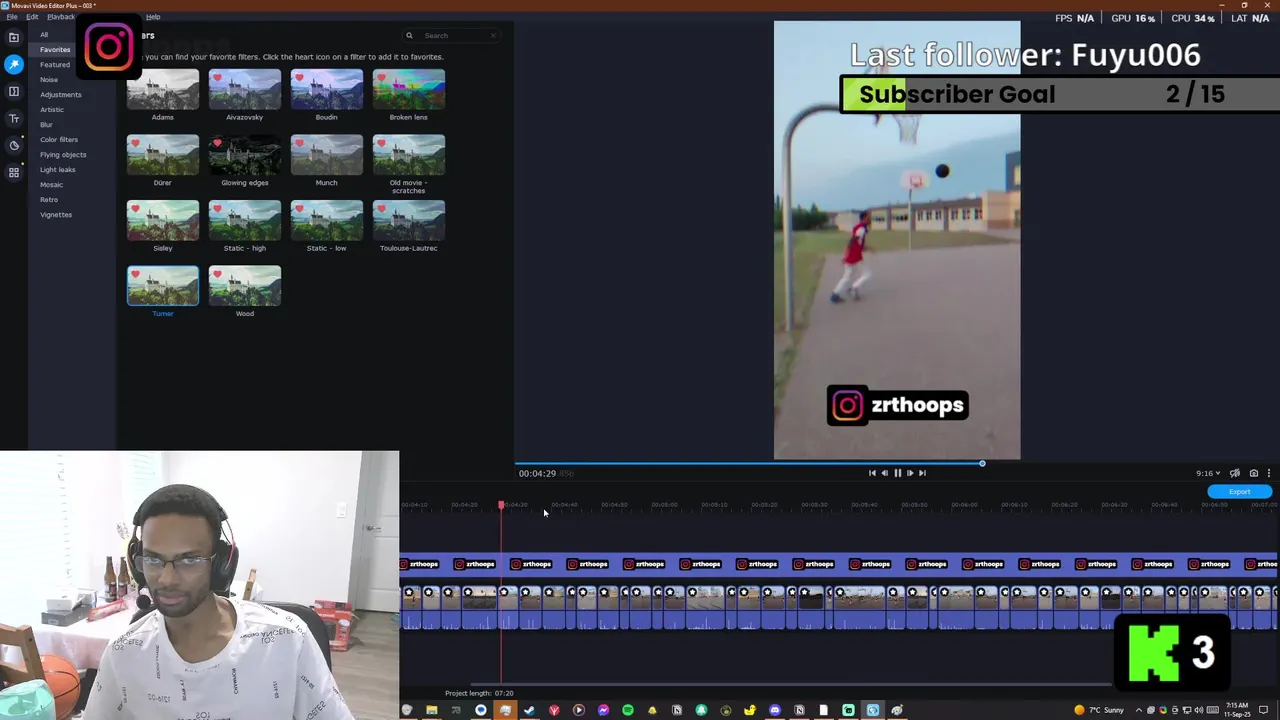Open the More tools grid icon
The height and width of the screenshot is (720, 1280).
click(14, 172)
